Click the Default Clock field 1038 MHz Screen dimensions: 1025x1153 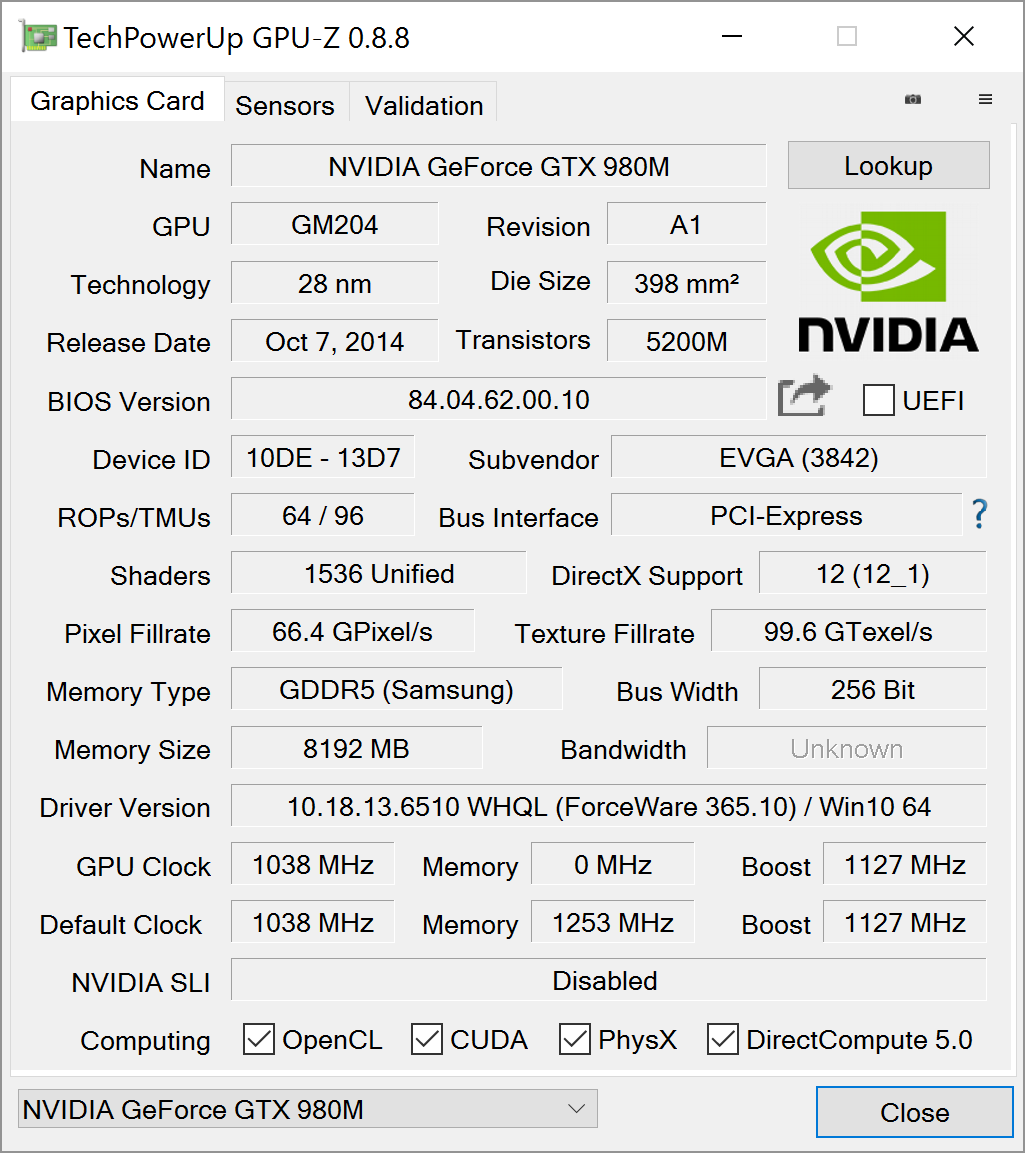coord(312,923)
